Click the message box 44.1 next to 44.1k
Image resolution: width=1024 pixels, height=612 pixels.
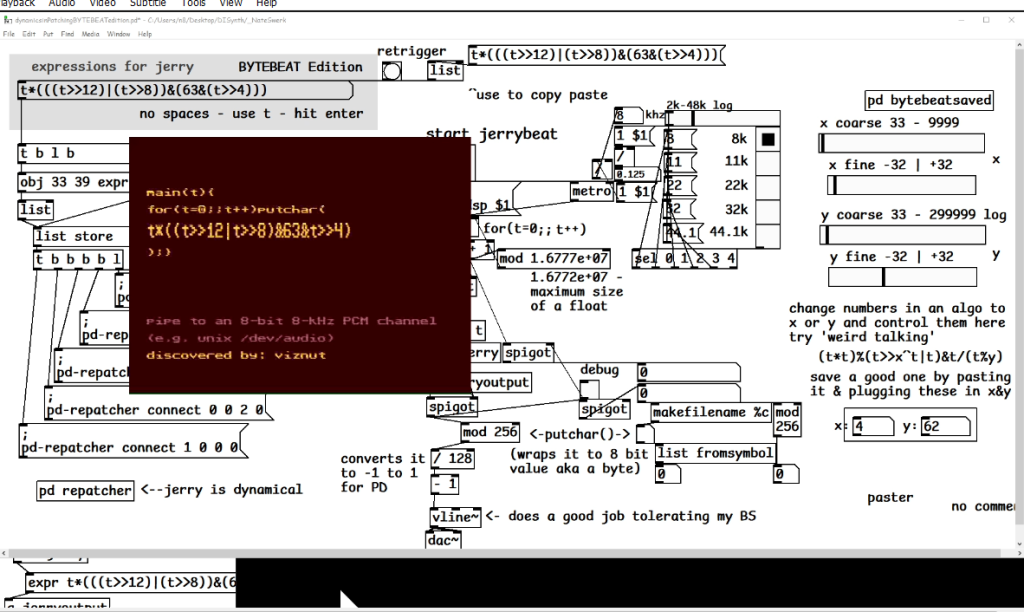(x=682, y=233)
